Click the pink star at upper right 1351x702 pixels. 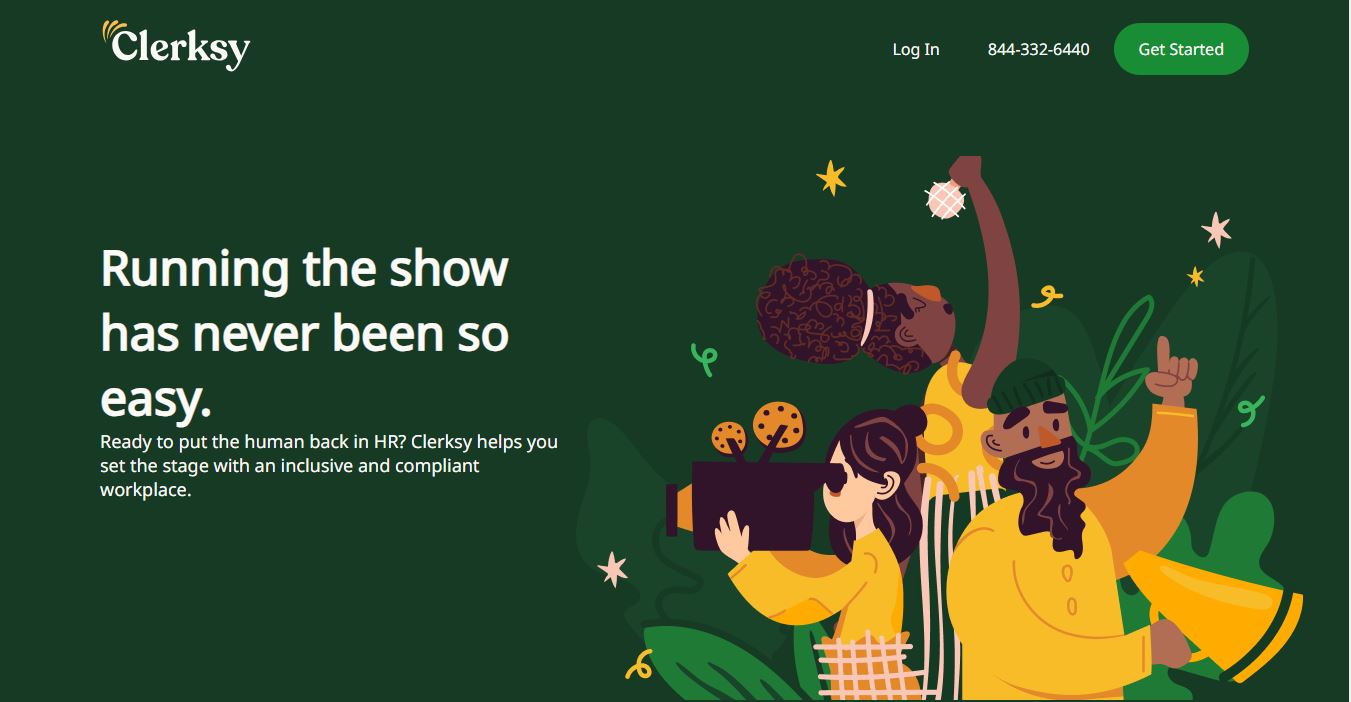[1216, 229]
